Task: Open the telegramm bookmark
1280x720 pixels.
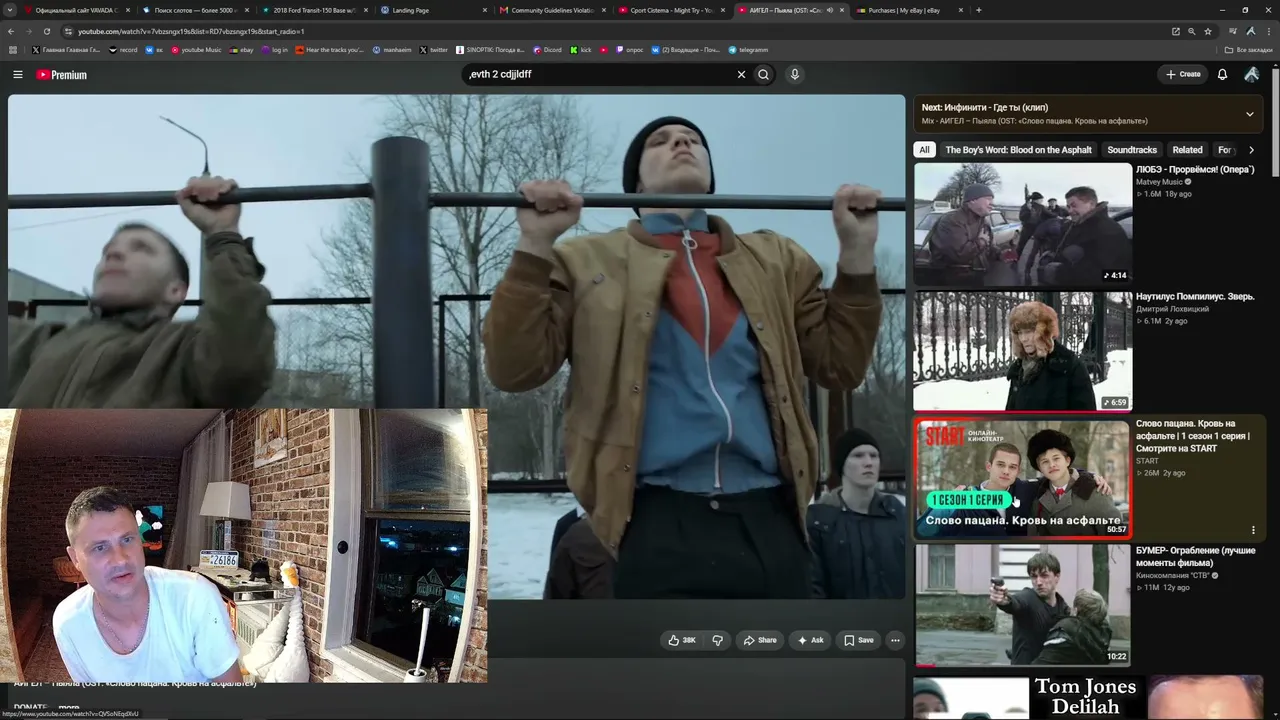Action: coord(748,49)
